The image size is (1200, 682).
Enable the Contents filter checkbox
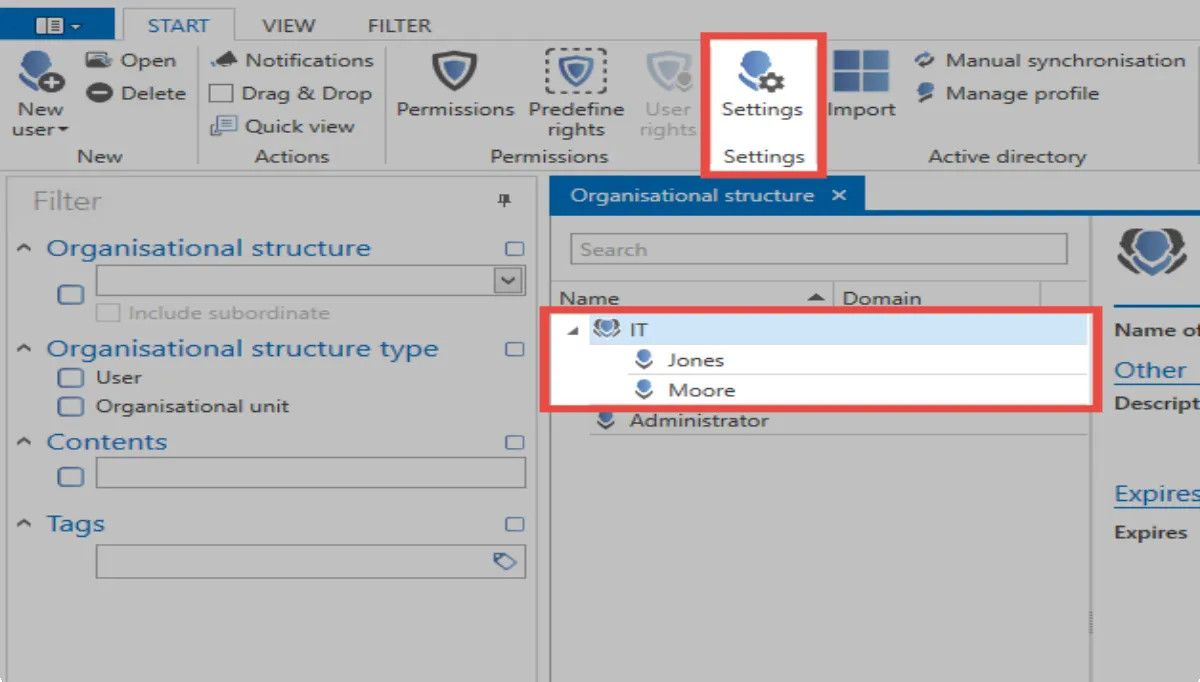pyautogui.click(x=70, y=476)
